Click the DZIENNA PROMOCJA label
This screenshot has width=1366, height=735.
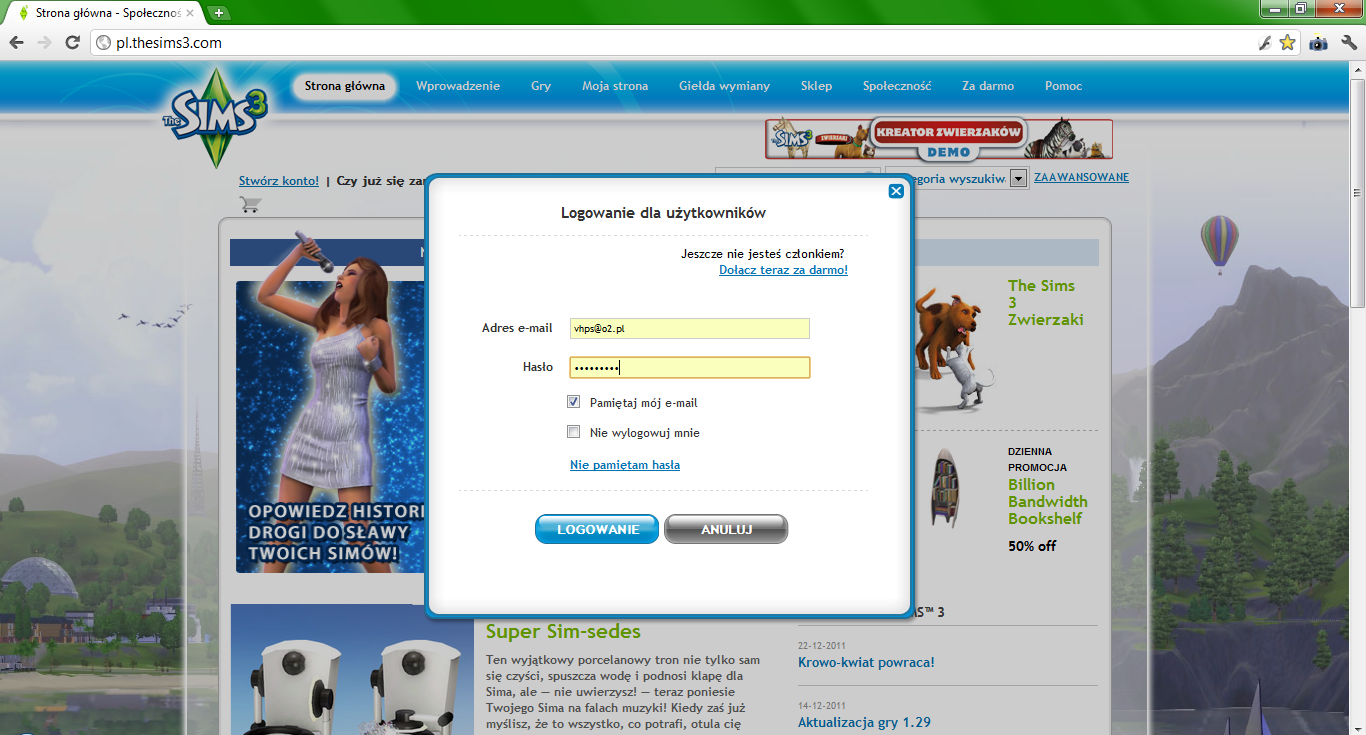1037,459
